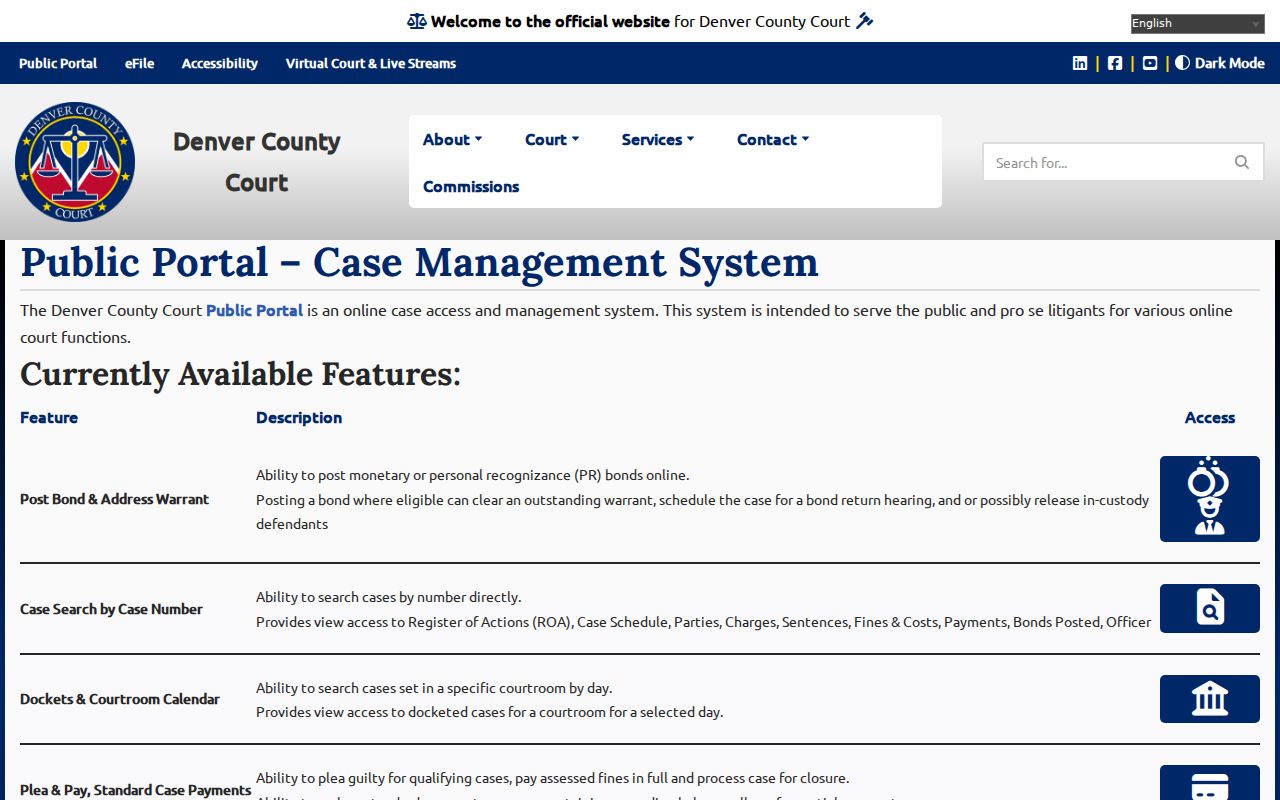Open the Case Search document-magnifier icon

[x=1210, y=609]
